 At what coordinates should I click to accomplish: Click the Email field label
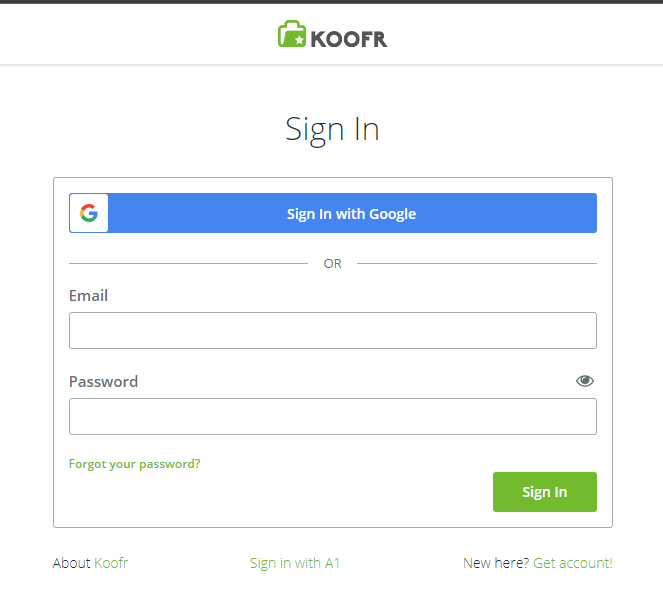tap(88, 296)
